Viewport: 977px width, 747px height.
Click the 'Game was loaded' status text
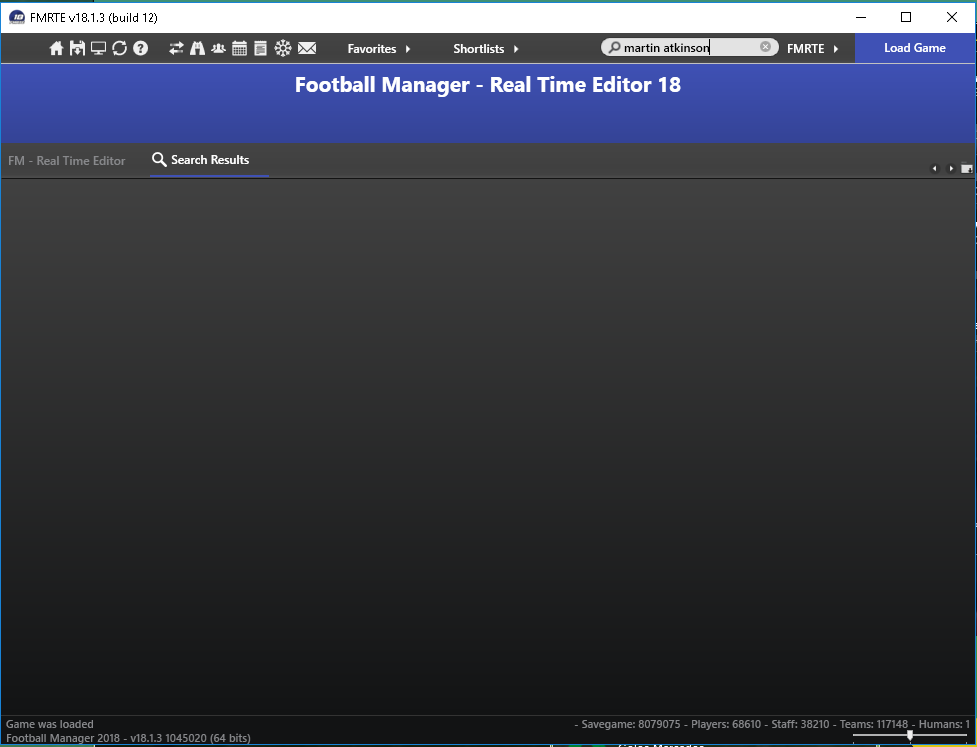tap(50, 724)
